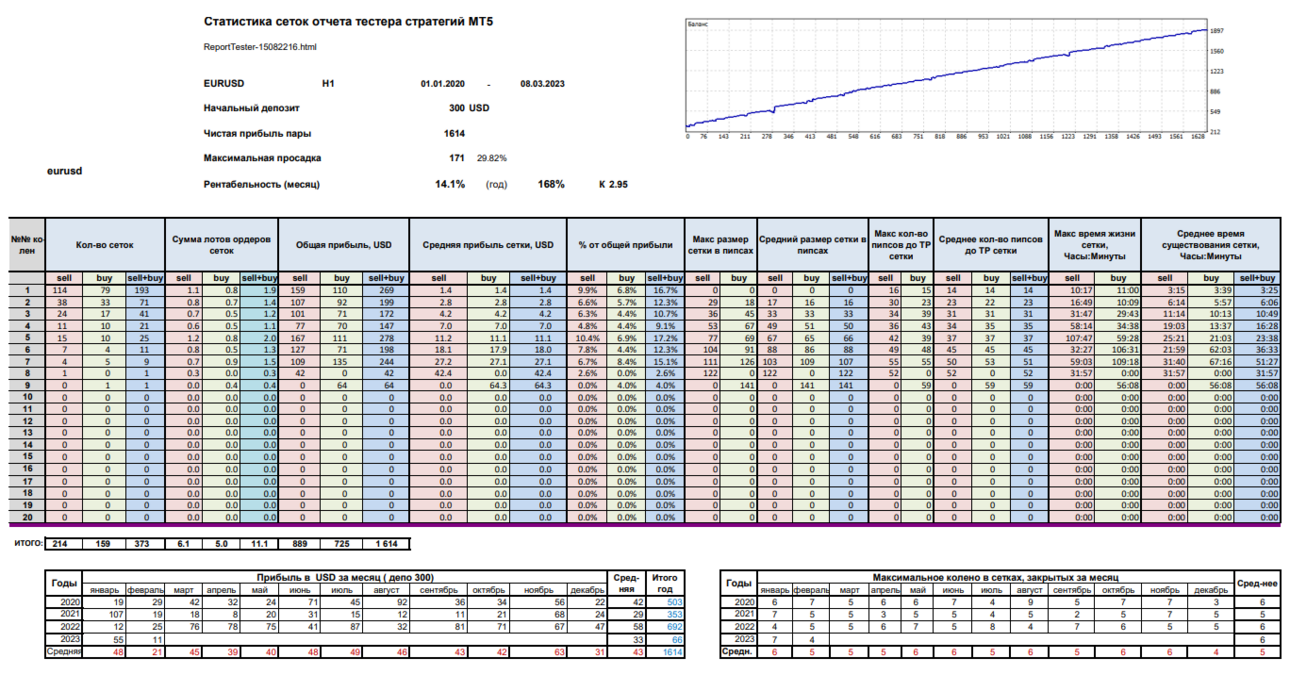Viewport: 1290px width, 675px height.
Task: Select file name ReportTester-15082216.html
Action: click(x=260, y=46)
